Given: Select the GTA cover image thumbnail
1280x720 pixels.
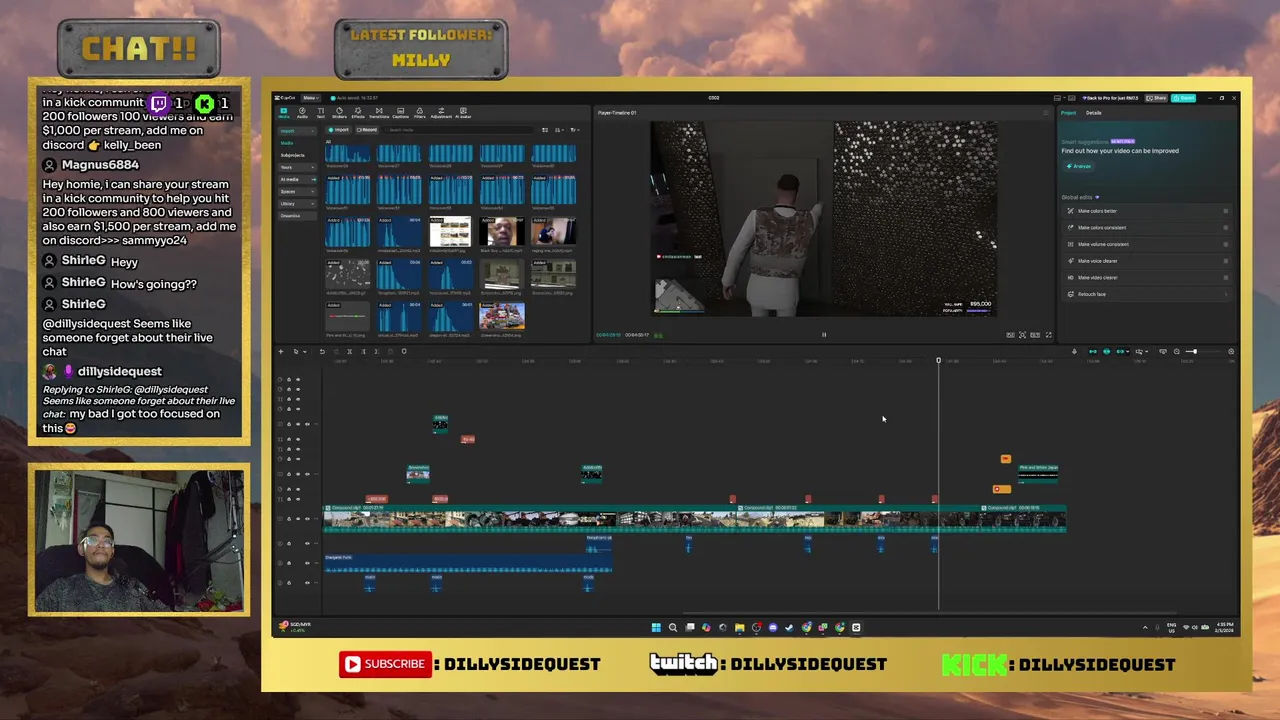Looking at the screenshot, I should (501, 316).
